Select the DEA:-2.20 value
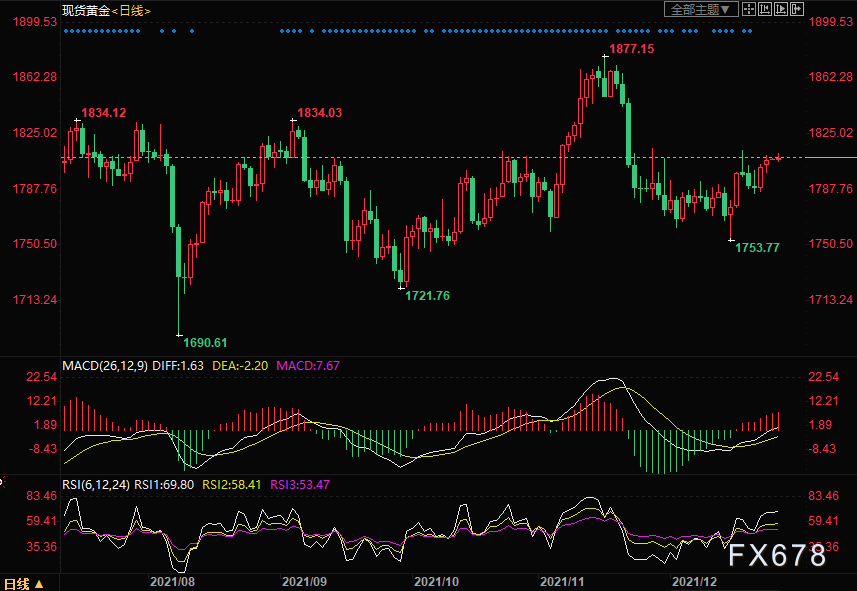 click(240, 365)
